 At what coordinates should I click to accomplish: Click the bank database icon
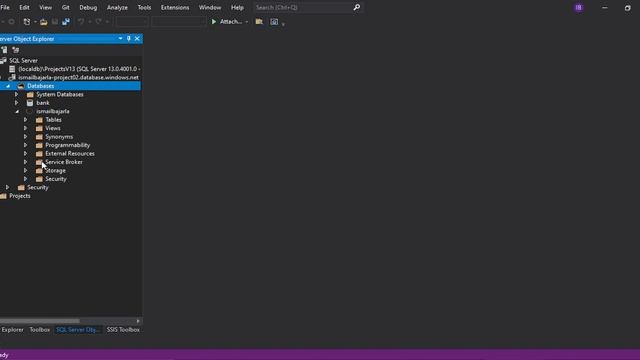pos(30,103)
